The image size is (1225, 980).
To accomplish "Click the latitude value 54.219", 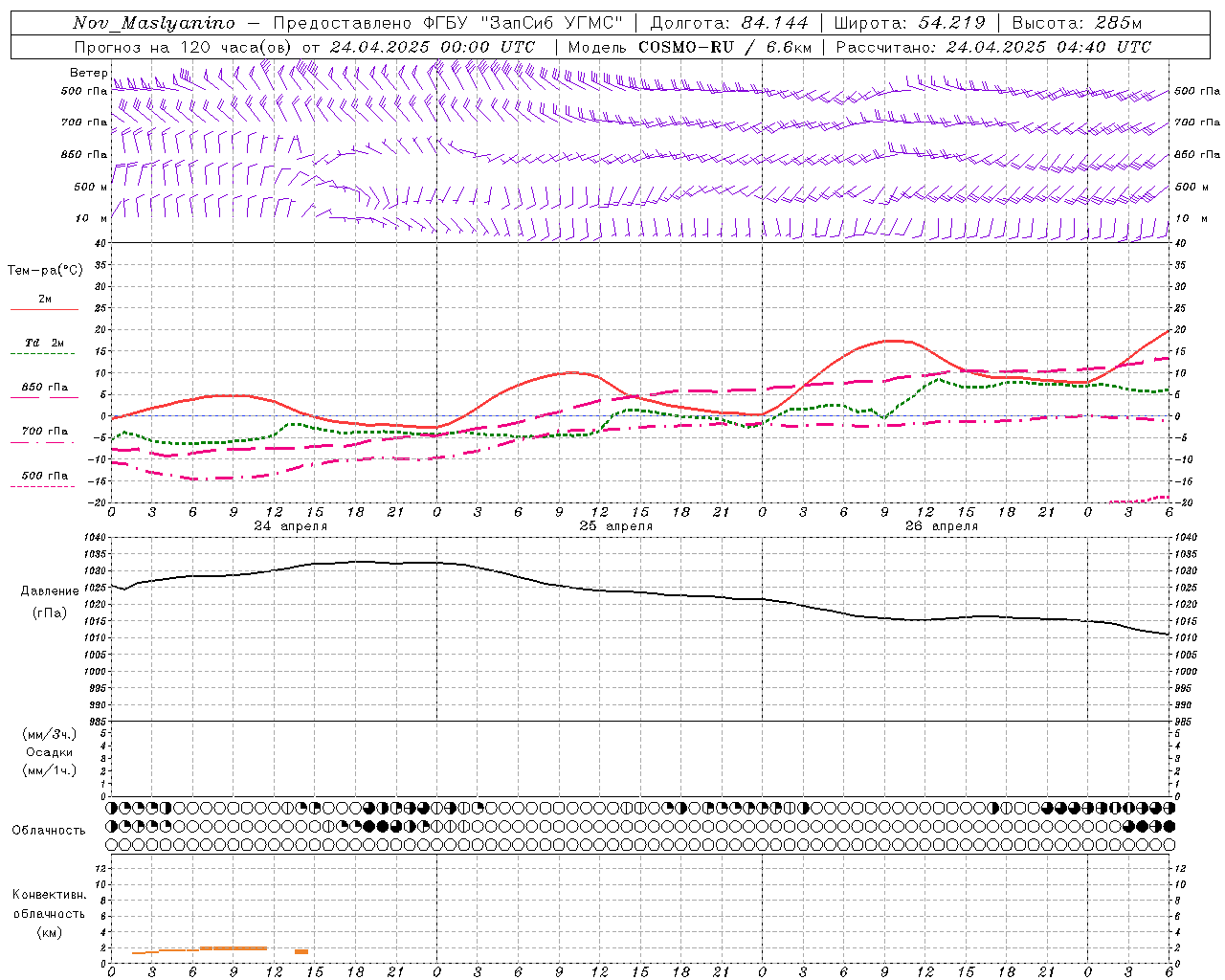I will pyautogui.click(x=951, y=23).
